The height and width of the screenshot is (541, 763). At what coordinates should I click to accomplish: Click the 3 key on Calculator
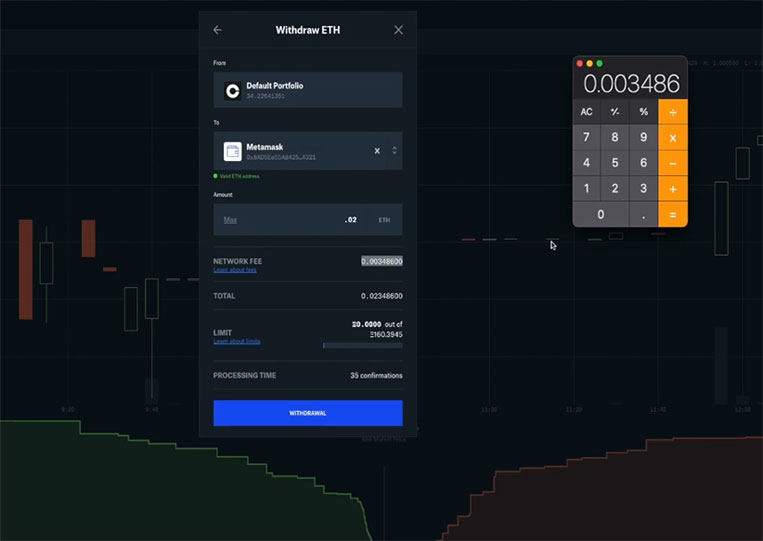pyautogui.click(x=643, y=188)
